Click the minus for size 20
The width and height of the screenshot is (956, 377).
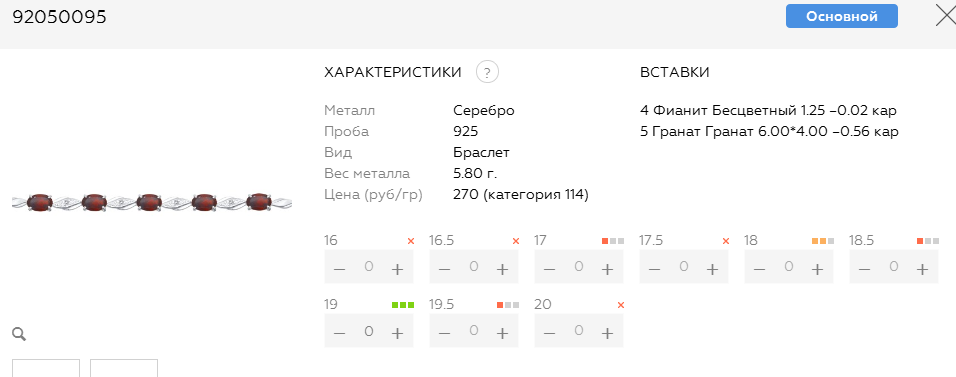point(549,333)
